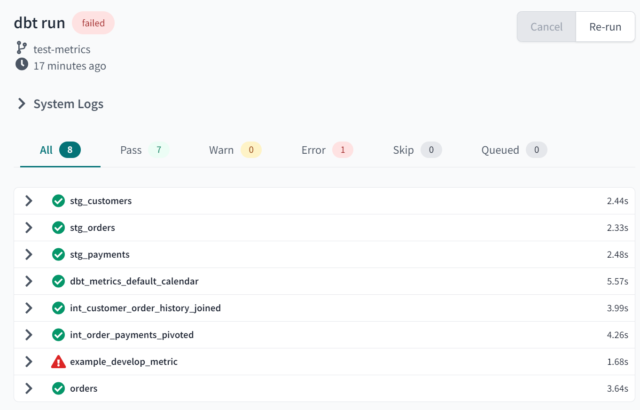Click the clock icon next to 17 minutes ago
Screen dimensions: 640x410
(22, 64)
